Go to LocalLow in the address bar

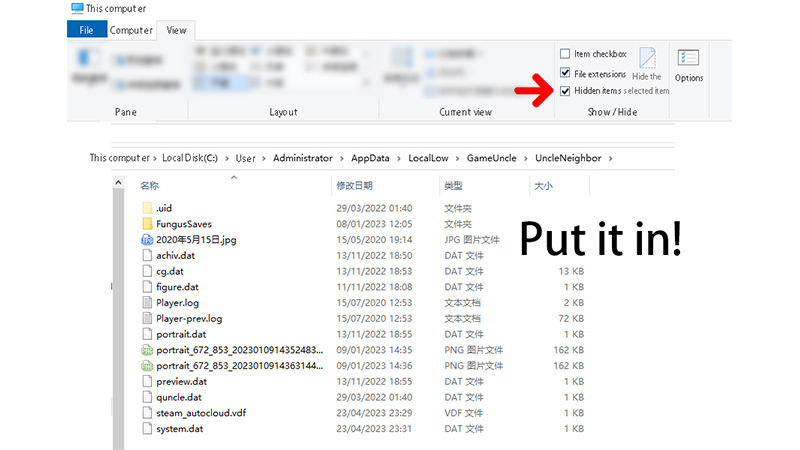(x=428, y=158)
